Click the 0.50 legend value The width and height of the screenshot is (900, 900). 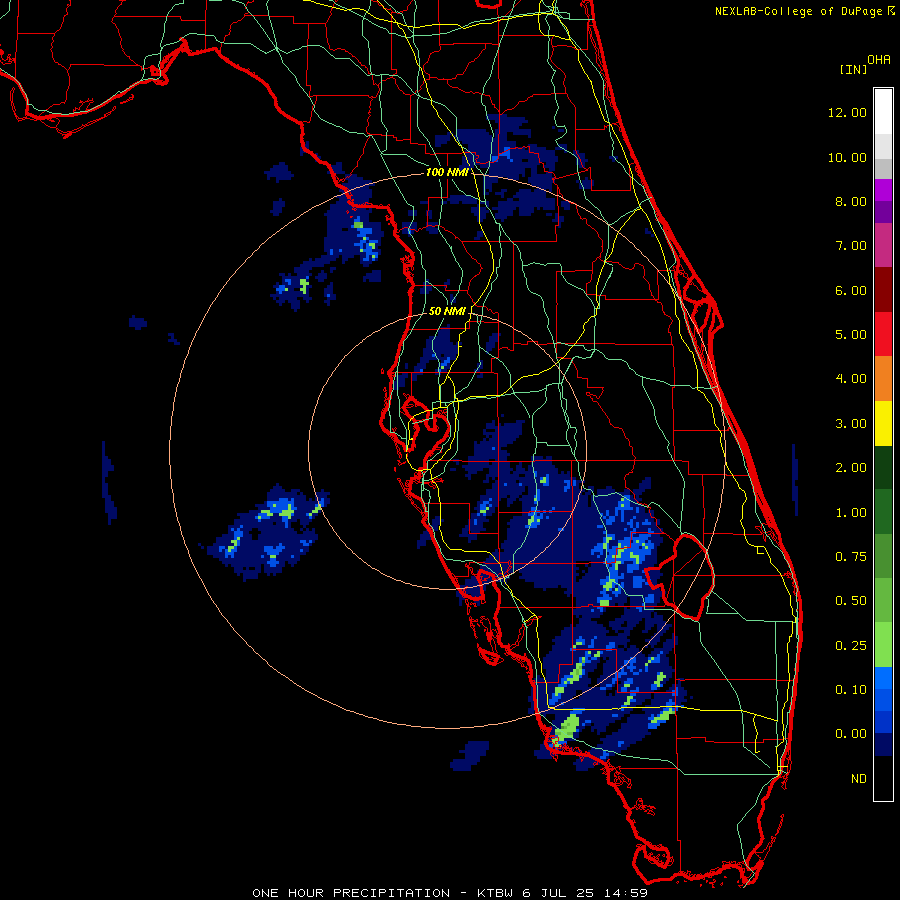click(x=851, y=601)
